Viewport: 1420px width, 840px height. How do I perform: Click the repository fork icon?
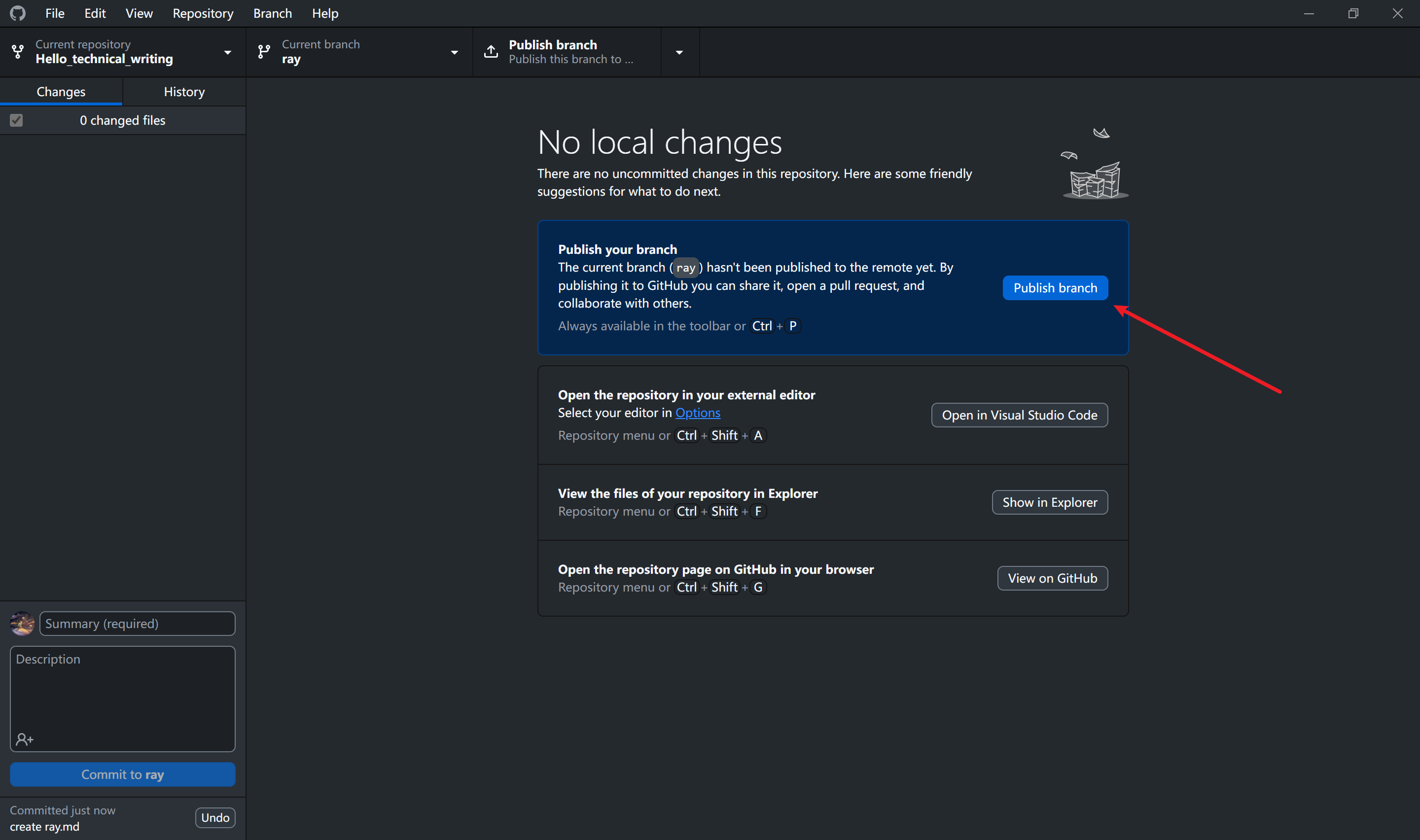coord(18,52)
